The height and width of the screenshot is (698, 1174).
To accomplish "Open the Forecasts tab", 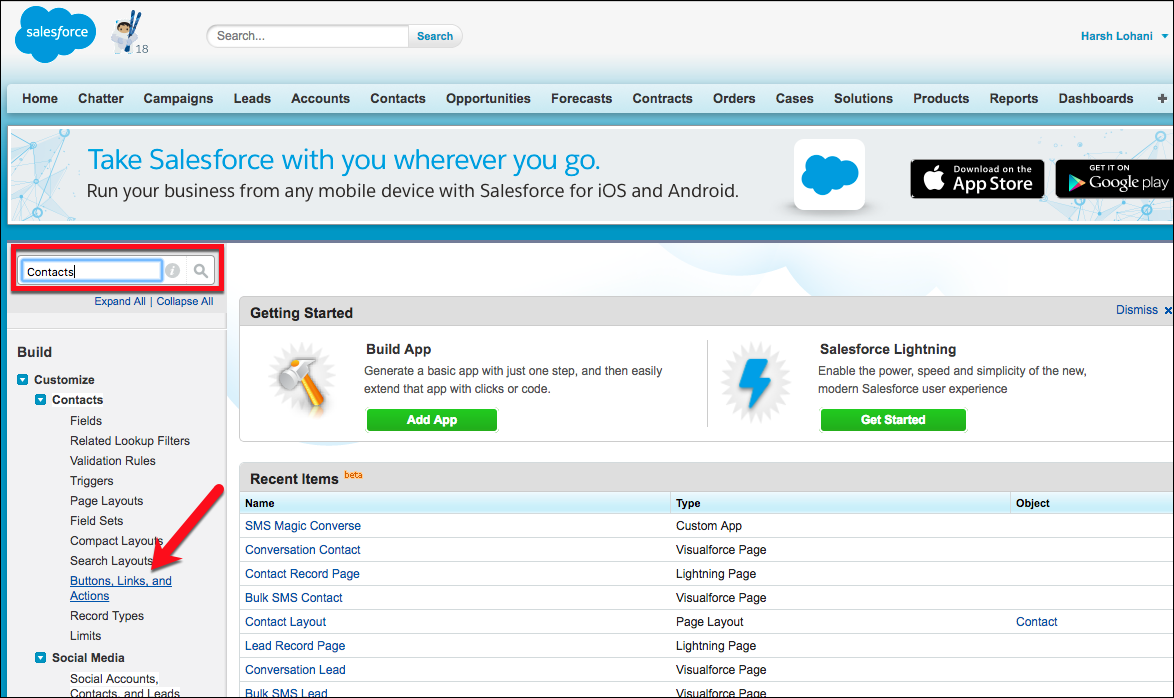I will coord(582,98).
